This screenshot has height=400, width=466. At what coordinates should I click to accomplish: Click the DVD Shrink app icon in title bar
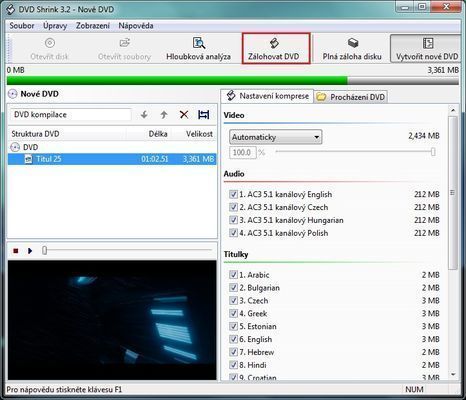pyautogui.click(x=11, y=9)
